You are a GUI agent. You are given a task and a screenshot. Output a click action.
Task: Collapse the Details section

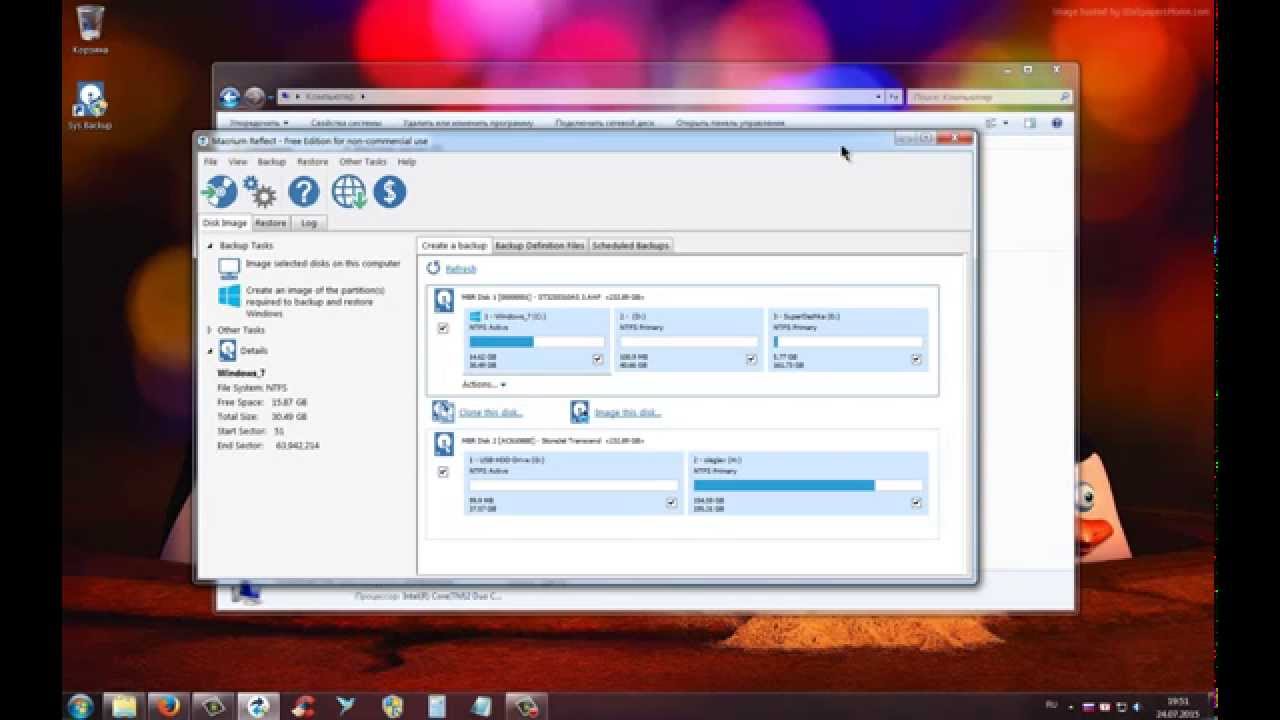[x=210, y=351]
